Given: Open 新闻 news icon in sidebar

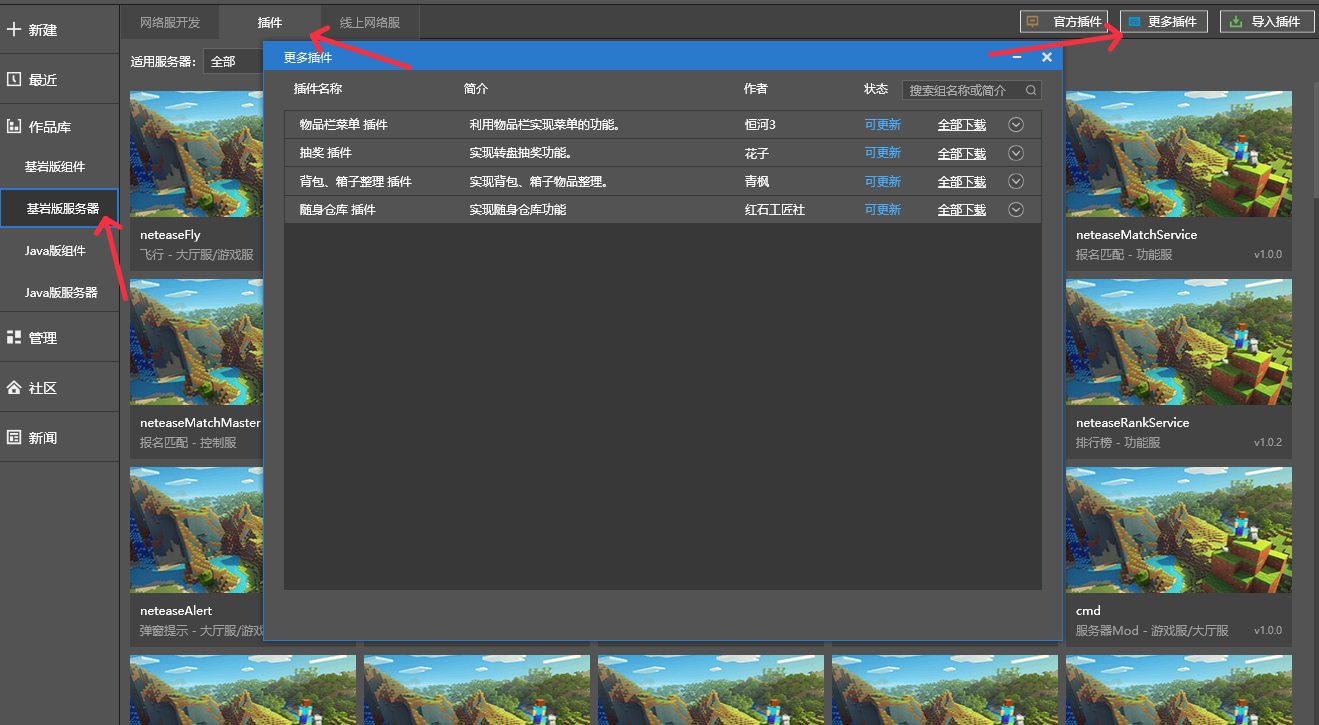Looking at the screenshot, I should point(14,438).
